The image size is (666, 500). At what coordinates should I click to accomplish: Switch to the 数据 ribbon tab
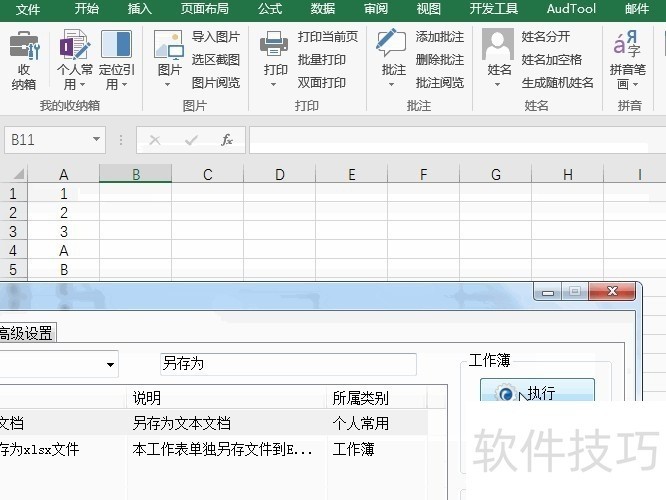pyautogui.click(x=322, y=8)
